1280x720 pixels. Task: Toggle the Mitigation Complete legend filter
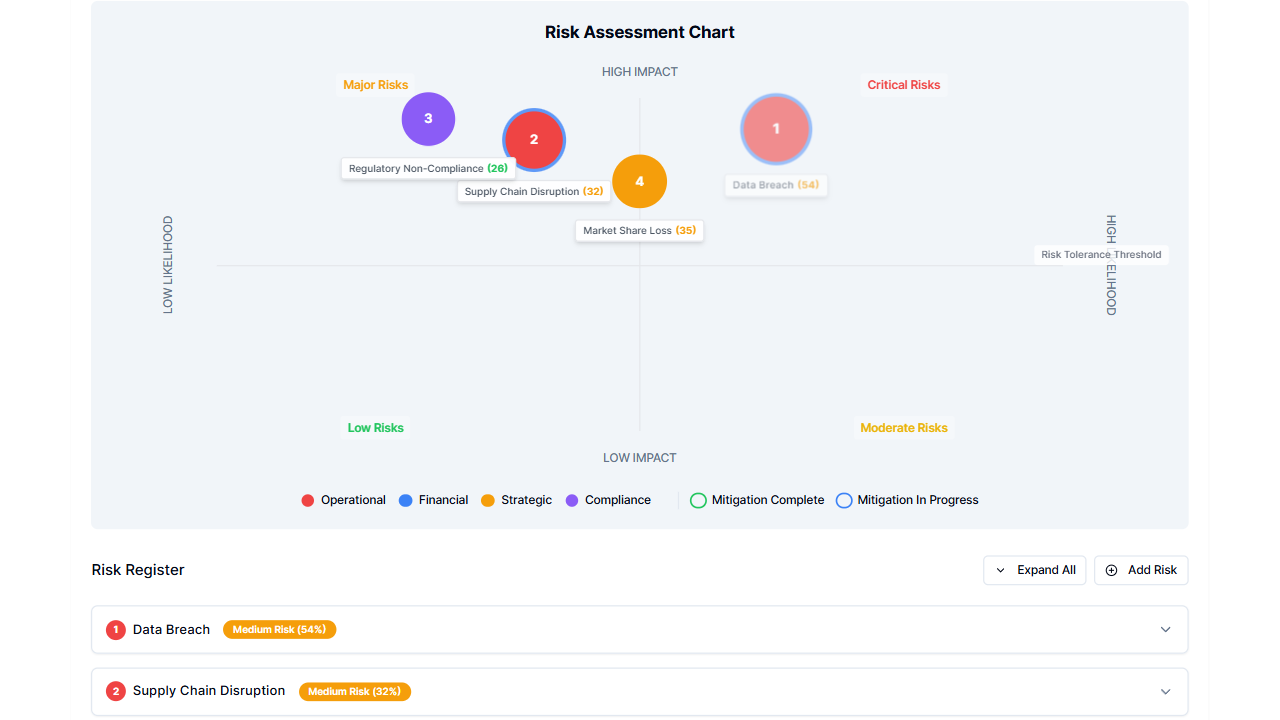click(x=697, y=500)
